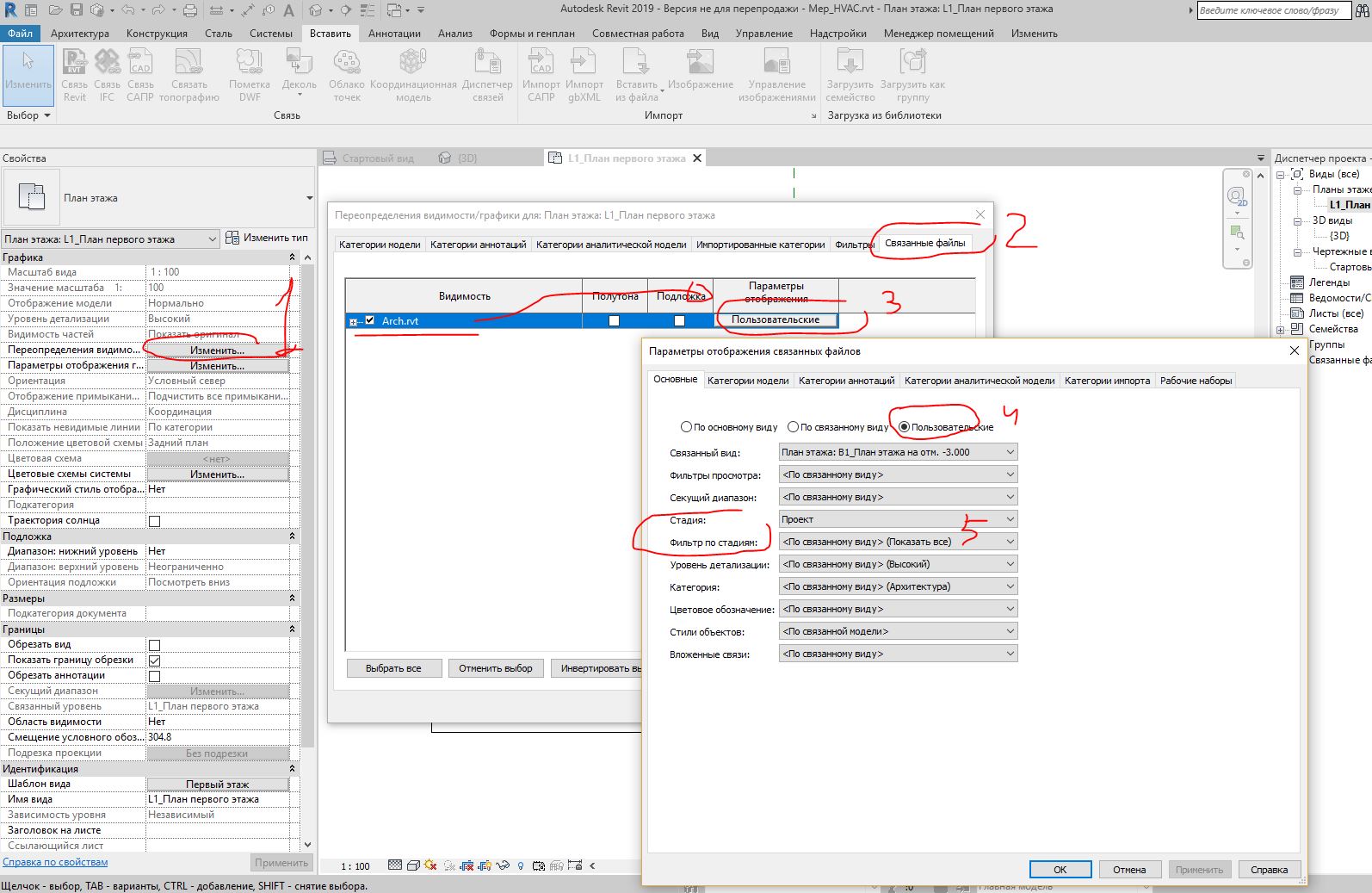This screenshot has width=1372, height=893.
Task: Select the Пользовательские radio button
Action: [904, 426]
